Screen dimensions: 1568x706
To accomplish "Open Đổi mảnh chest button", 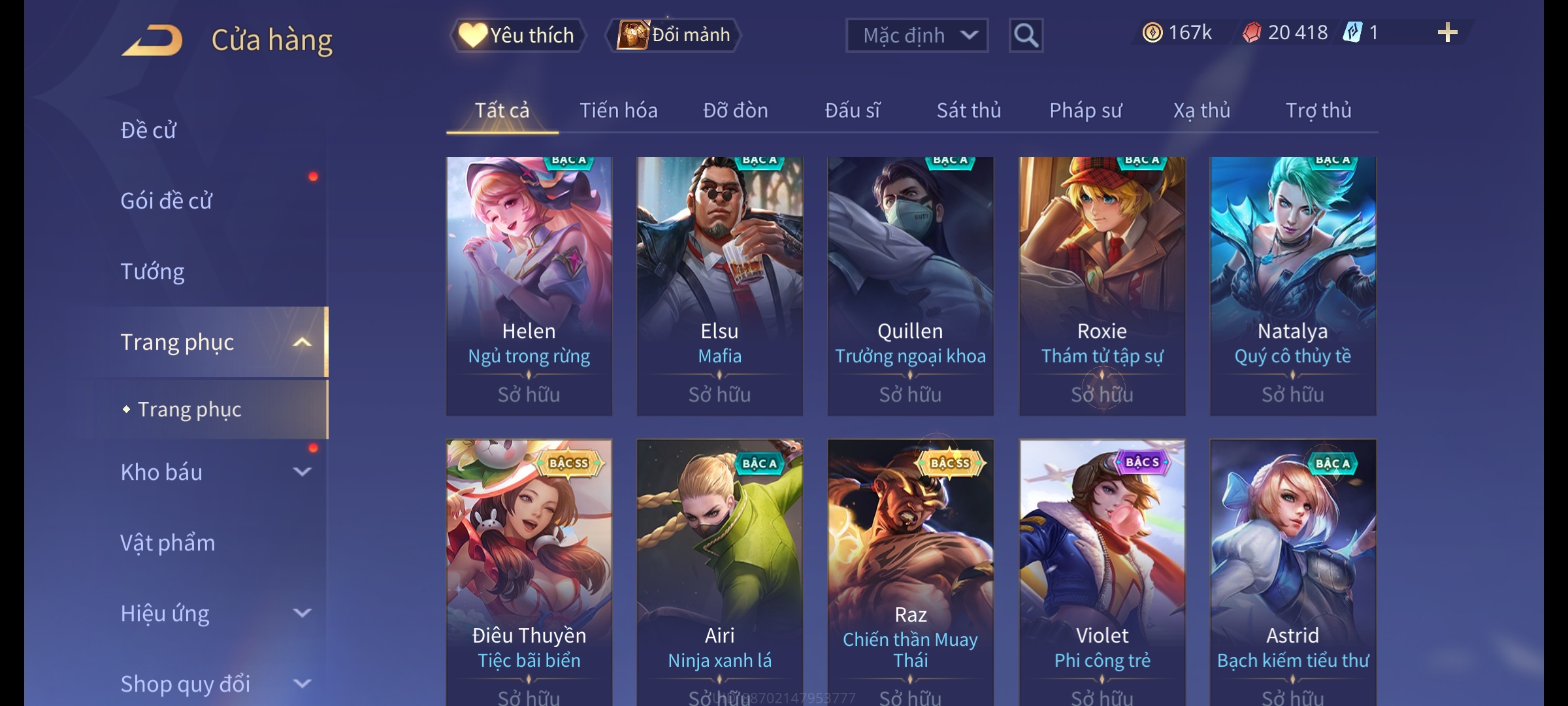I will (x=674, y=35).
